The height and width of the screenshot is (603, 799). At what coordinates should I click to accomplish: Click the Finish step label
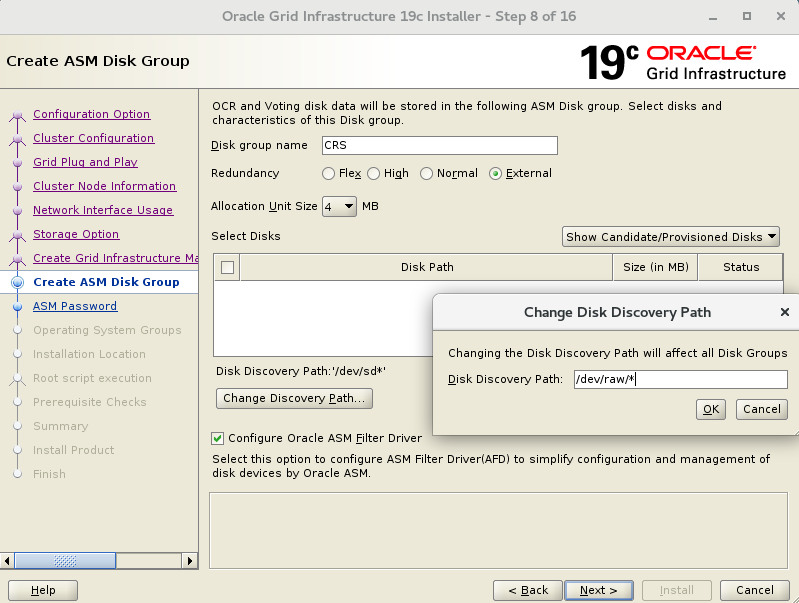click(x=49, y=474)
